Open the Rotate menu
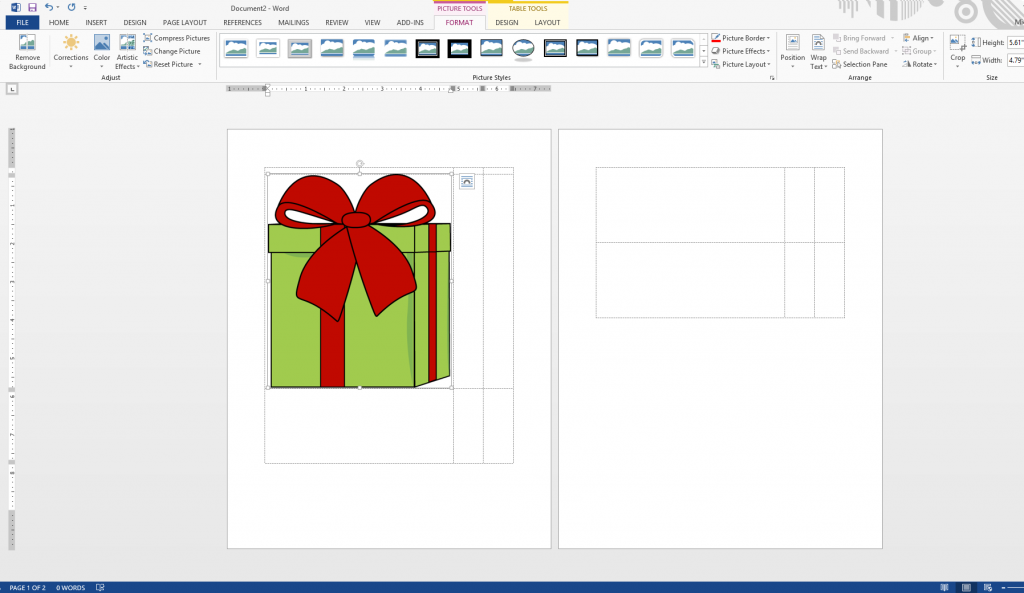 [x=920, y=64]
